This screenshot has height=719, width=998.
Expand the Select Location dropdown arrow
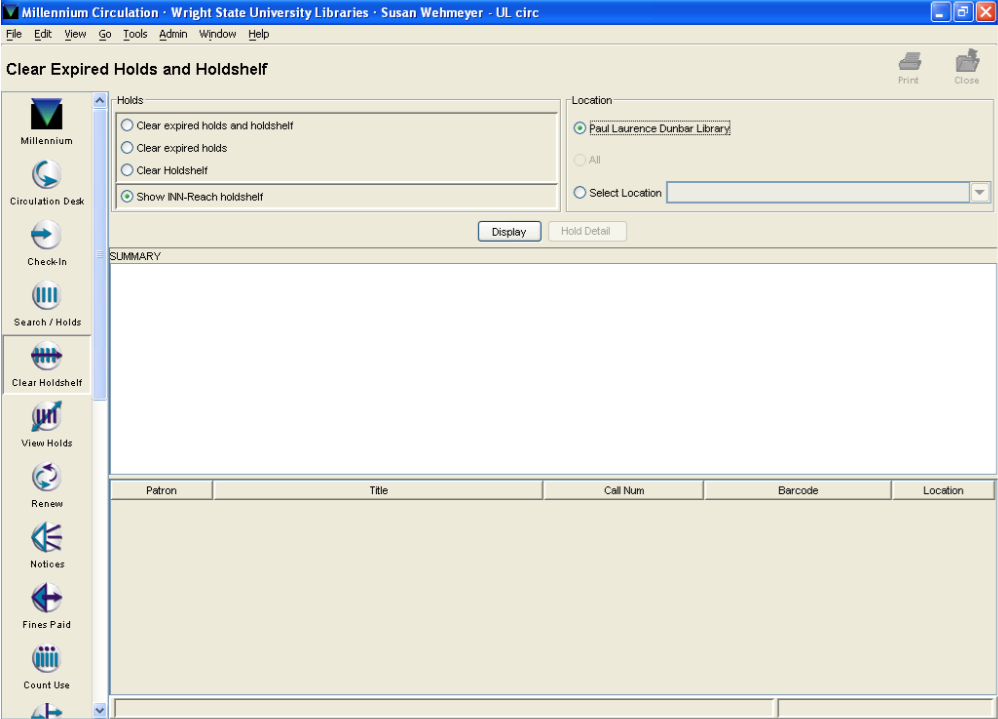click(x=980, y=192)
